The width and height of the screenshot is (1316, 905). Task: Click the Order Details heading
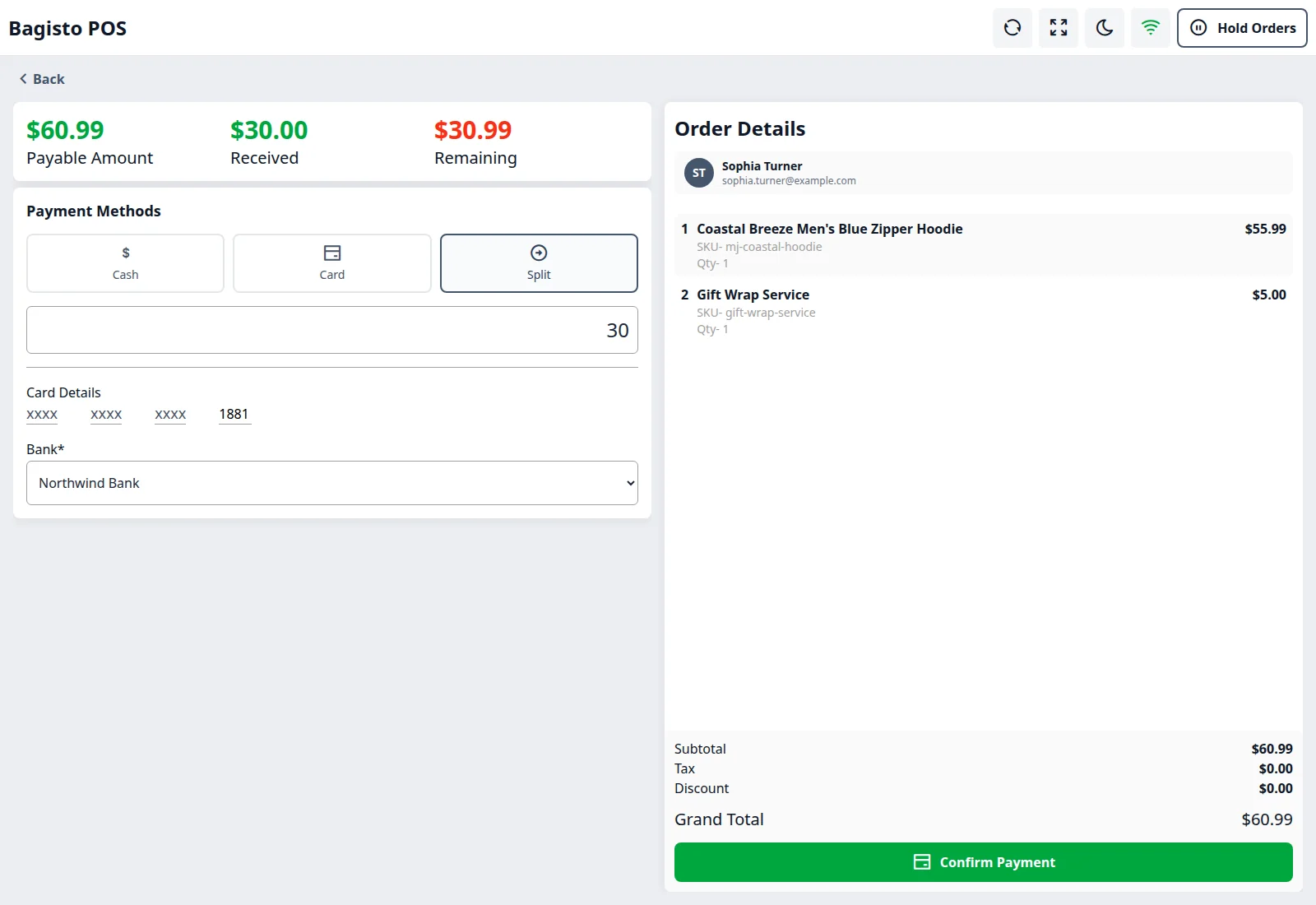739,129
